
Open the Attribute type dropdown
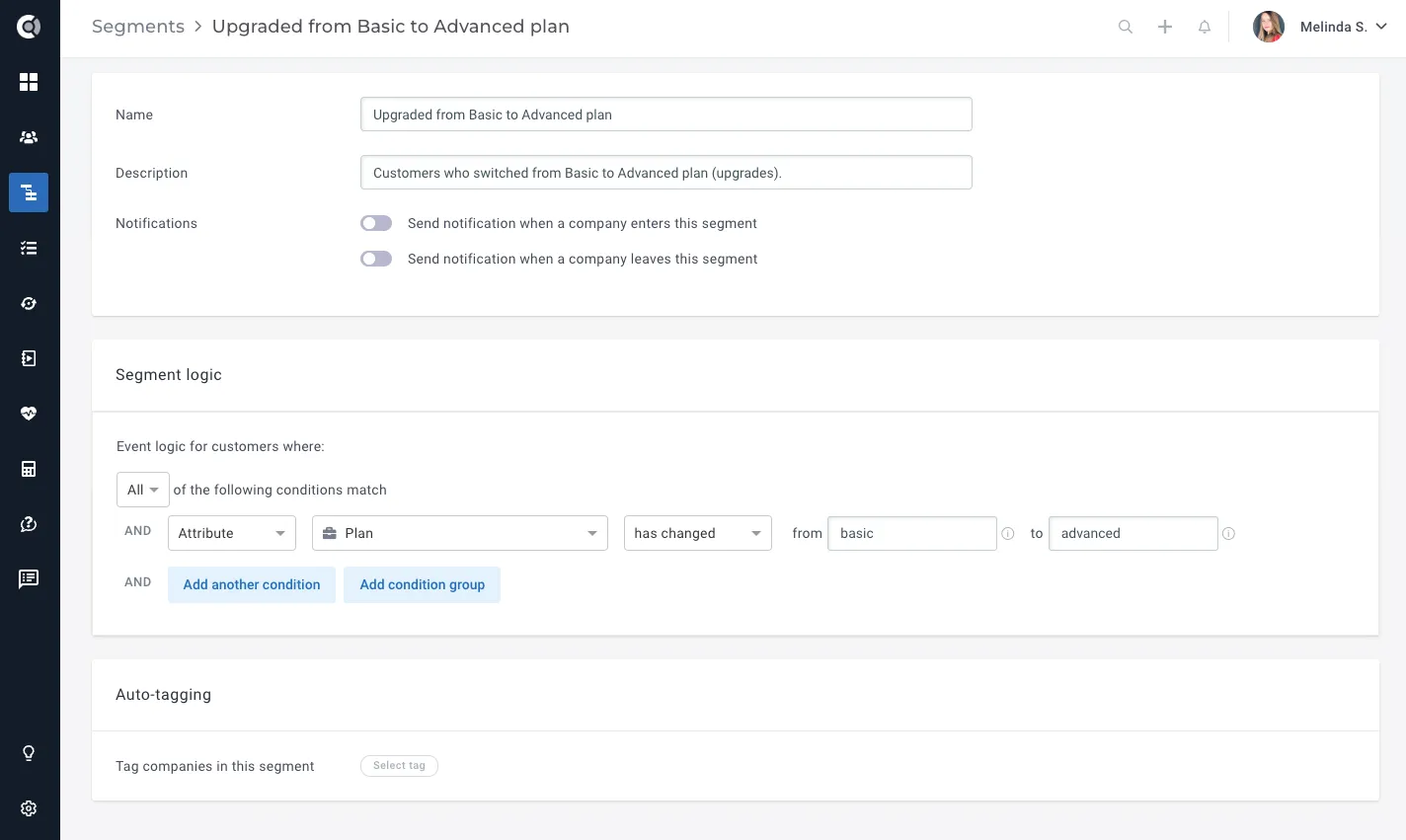click(x=232, y=533)
